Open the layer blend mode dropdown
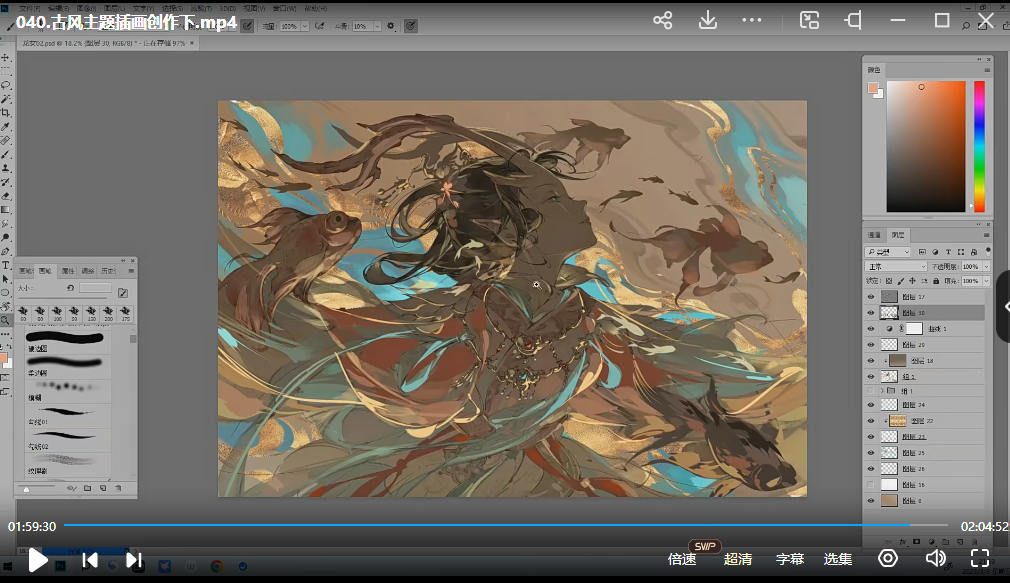The image size is (1010, 583). [893, 267]
